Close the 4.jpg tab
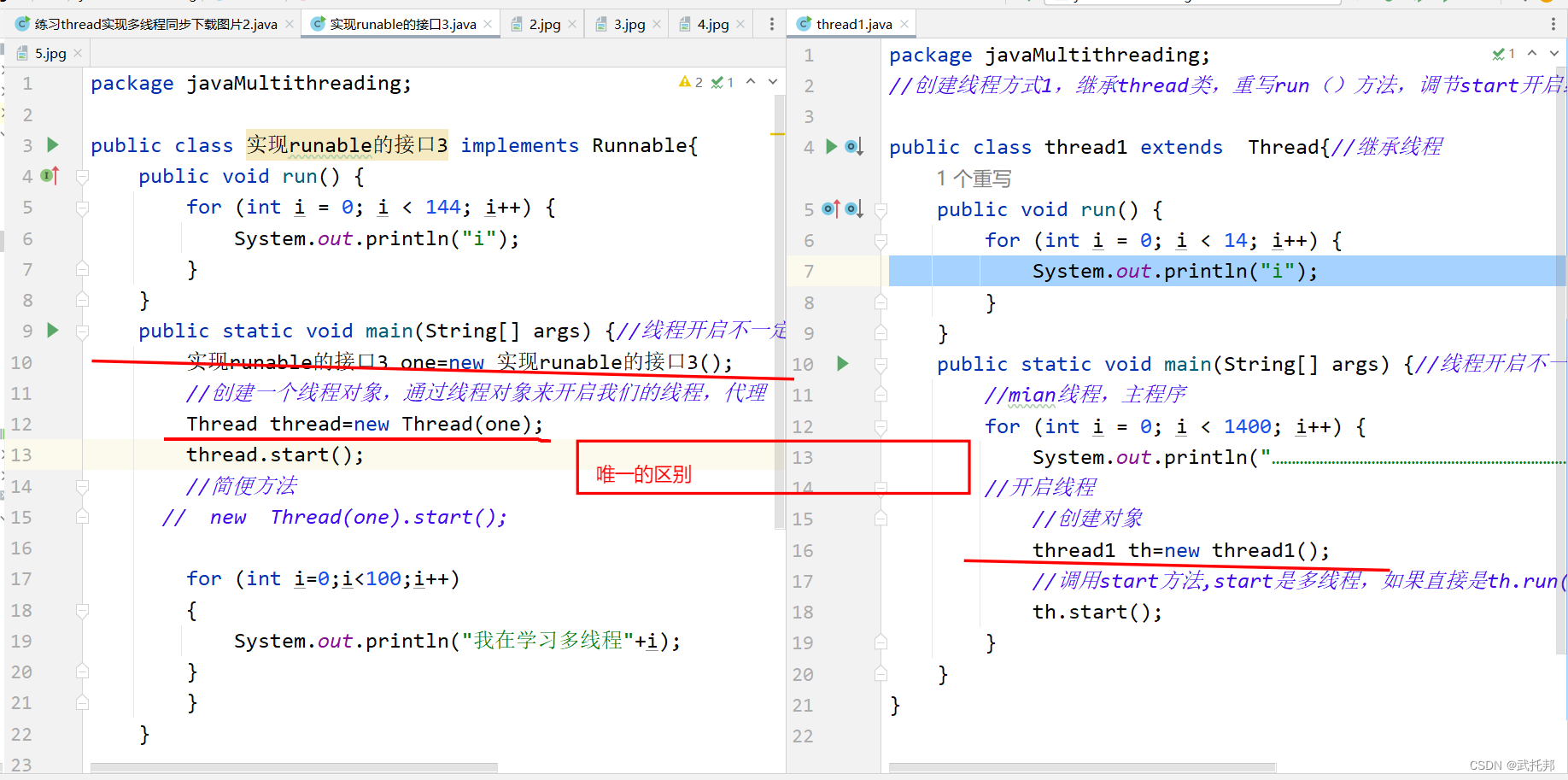This screenshot has width=1568, height=780. (x=740, y=24)
